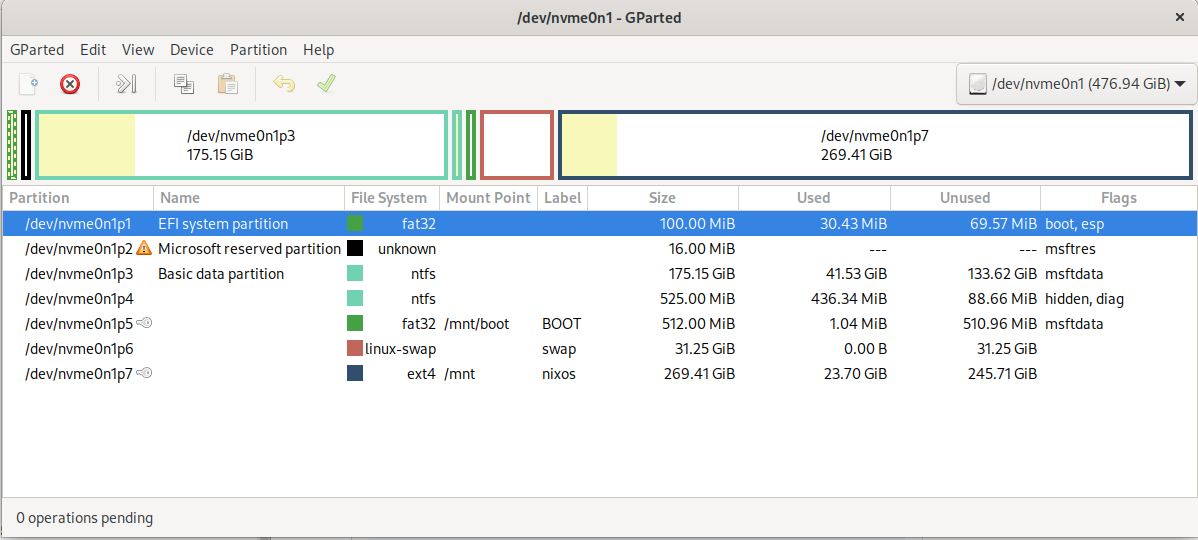The image size is (1198, 540).
Task: Click the Paste partition toolbar icon
Action: (x=228, y=83)
